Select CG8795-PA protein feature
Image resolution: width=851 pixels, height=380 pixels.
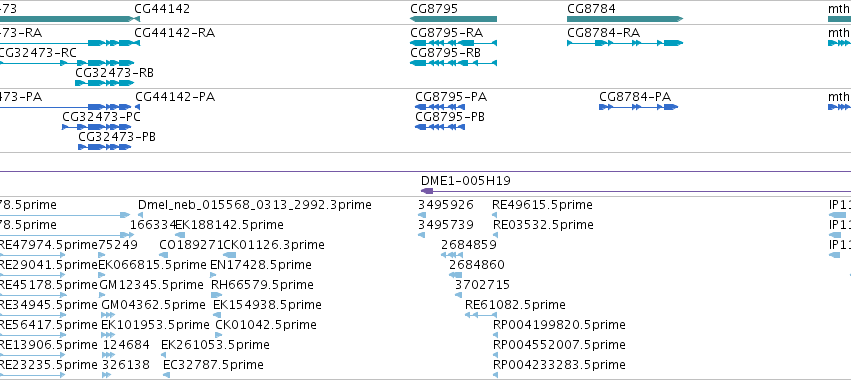tap(440, 107)
